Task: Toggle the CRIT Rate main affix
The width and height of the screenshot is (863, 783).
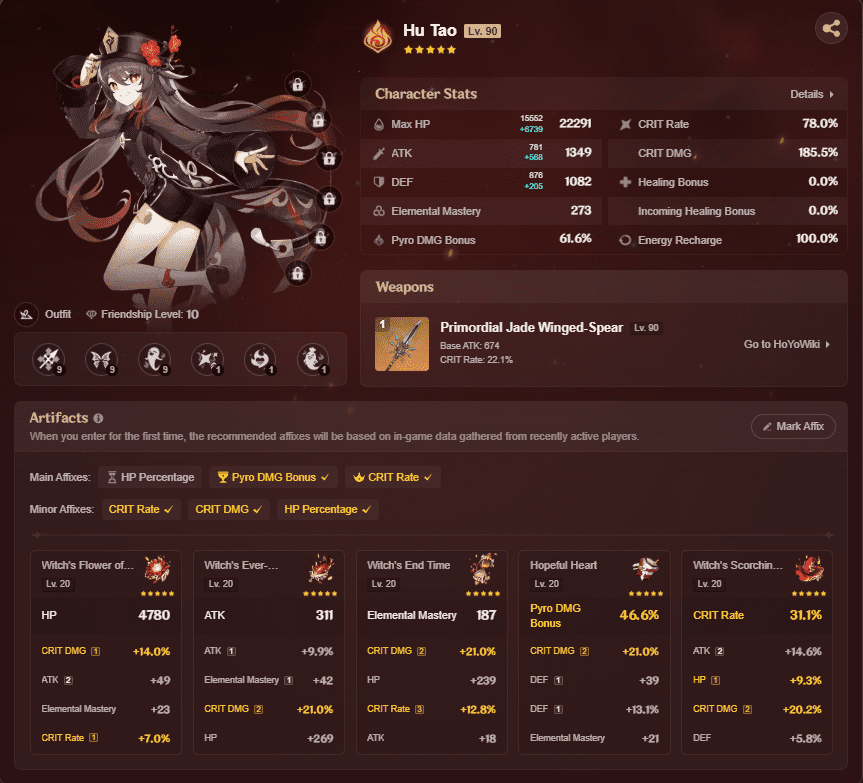Action: [392, 477]
